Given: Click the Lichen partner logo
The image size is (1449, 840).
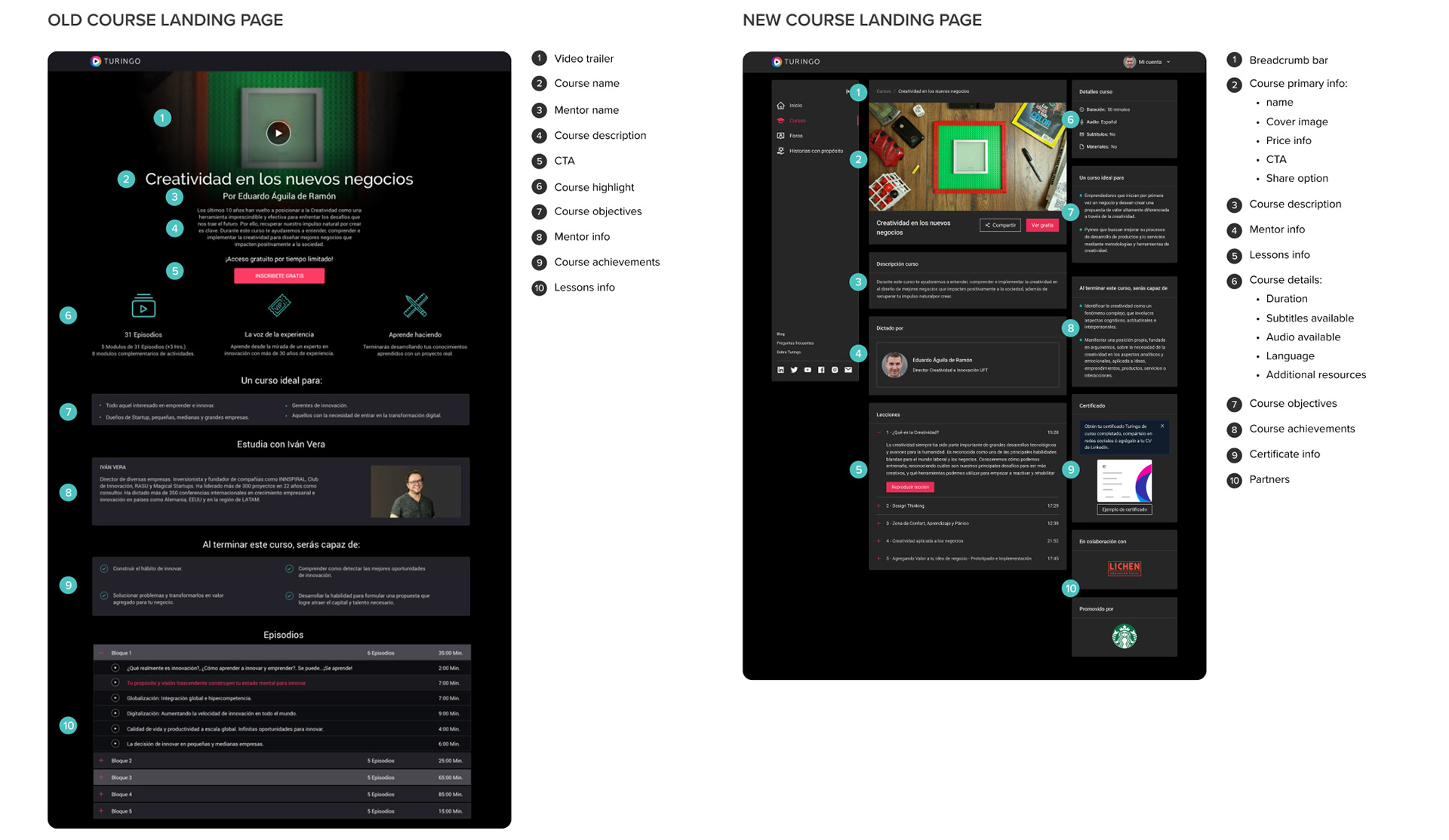Looking at the screenshot, I should pyautogui.click(x=1124, y=568).
